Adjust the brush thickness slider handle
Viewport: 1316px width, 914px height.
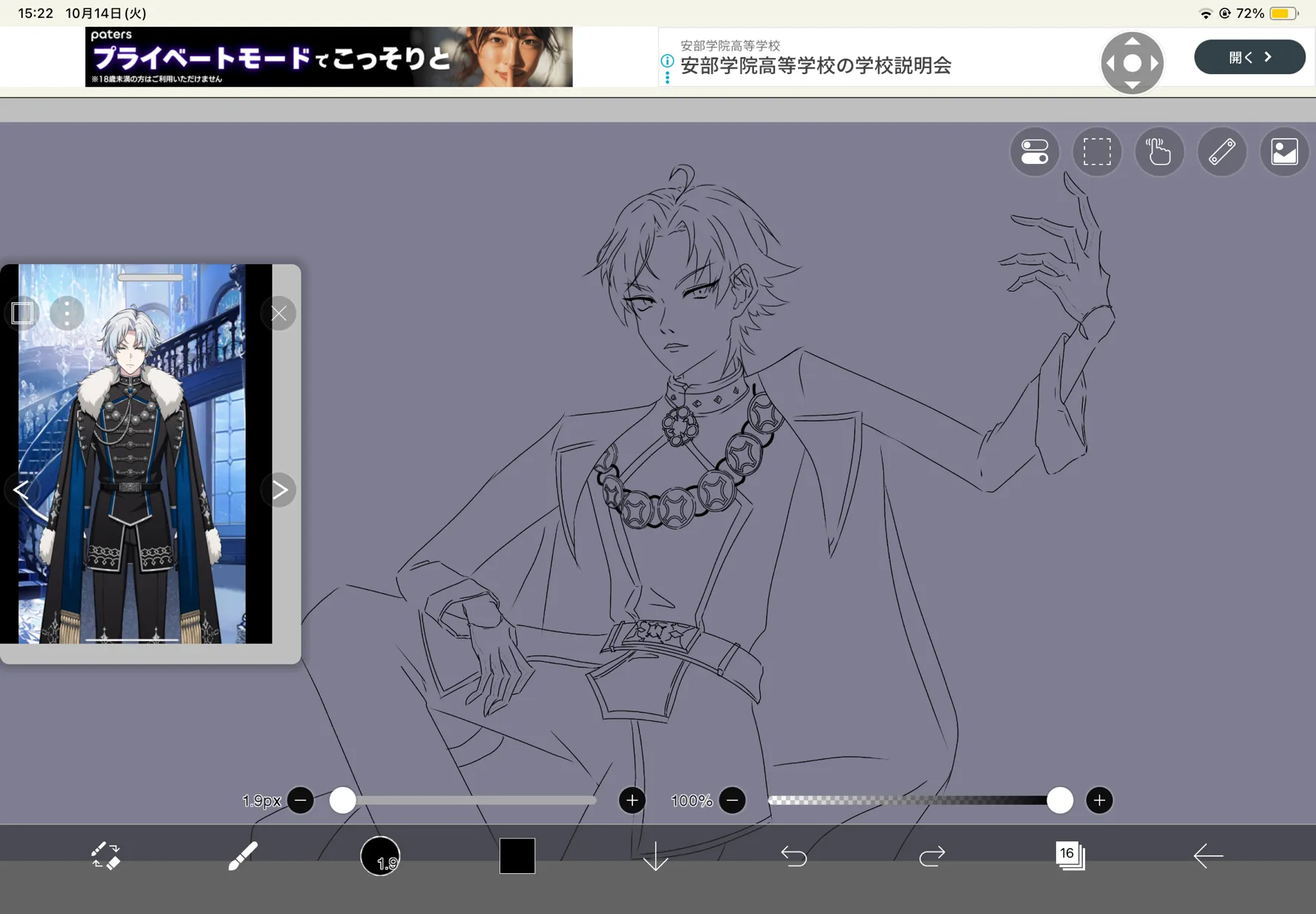(342, 800)
